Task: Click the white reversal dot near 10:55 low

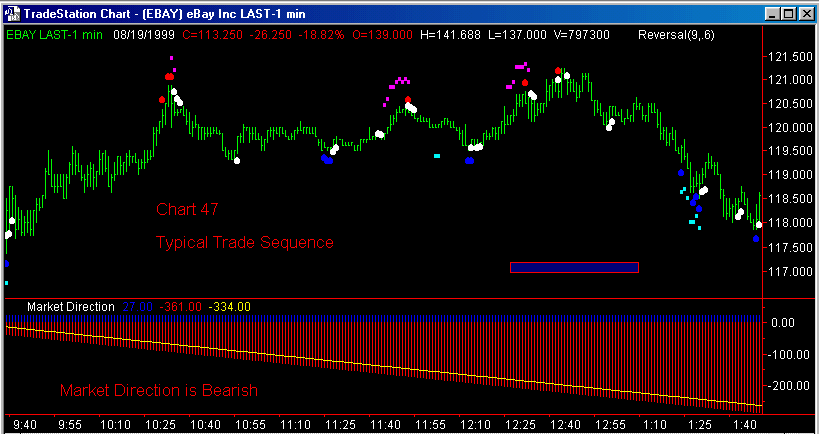Action: pos(237,160)
